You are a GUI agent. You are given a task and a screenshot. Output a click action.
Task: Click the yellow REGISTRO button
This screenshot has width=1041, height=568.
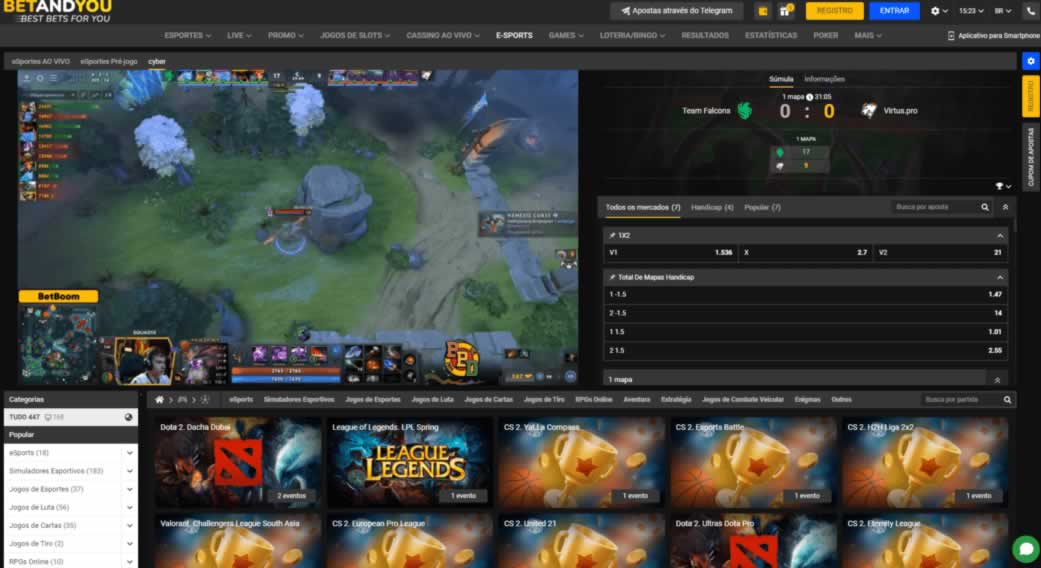(x=835, y=11)
